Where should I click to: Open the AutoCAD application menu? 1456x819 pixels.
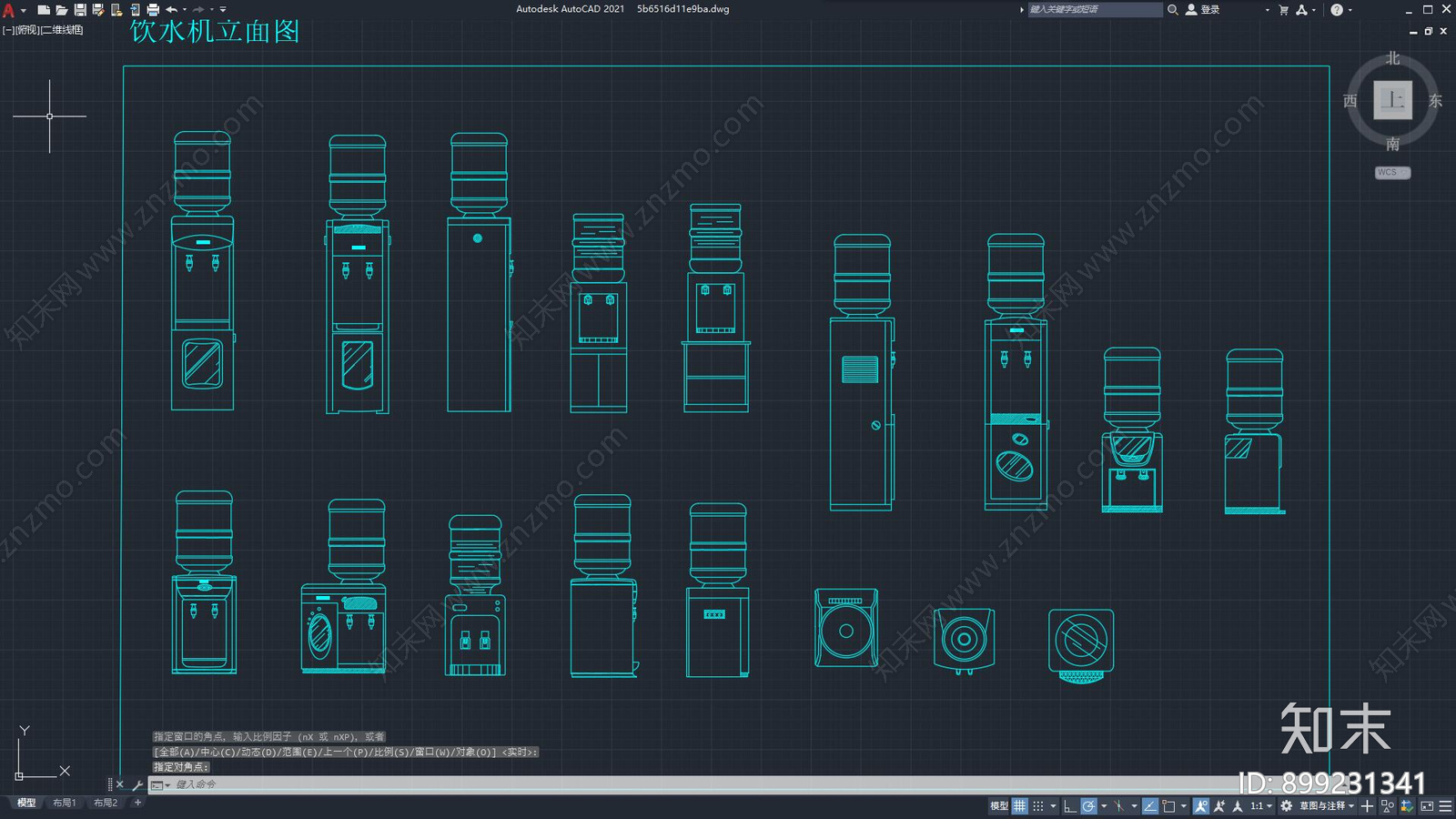click(x=9, y=10)
